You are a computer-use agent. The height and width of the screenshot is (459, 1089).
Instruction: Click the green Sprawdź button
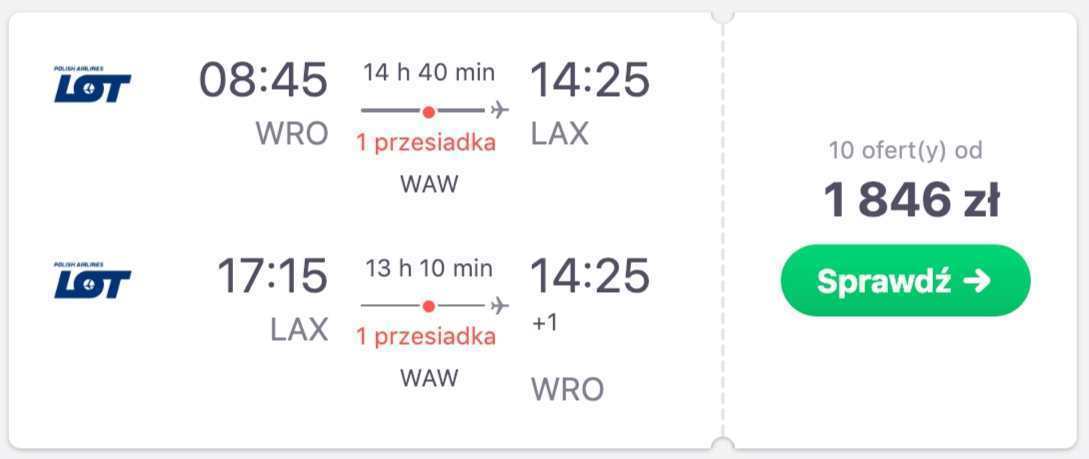click(906, 280)
